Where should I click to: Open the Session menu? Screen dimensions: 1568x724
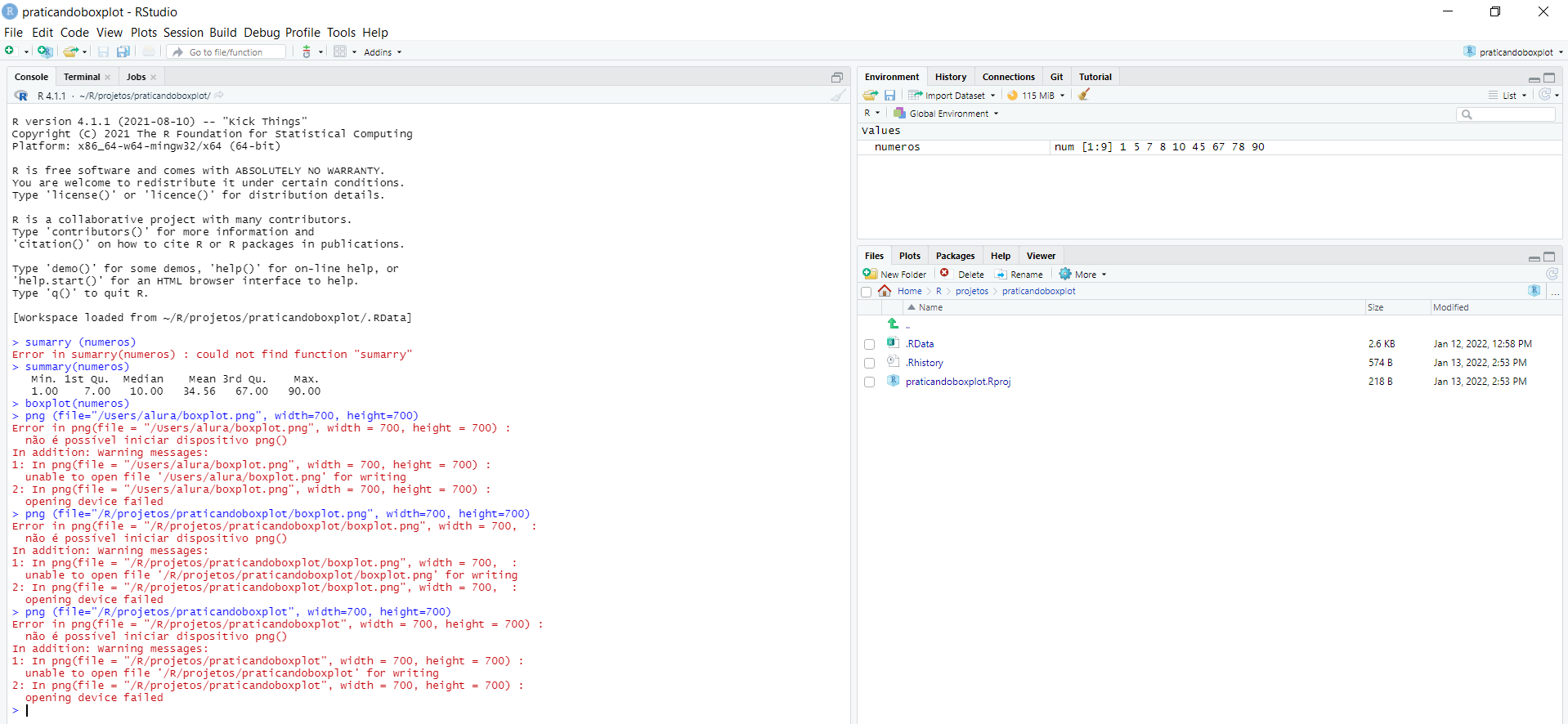point(183,33)
